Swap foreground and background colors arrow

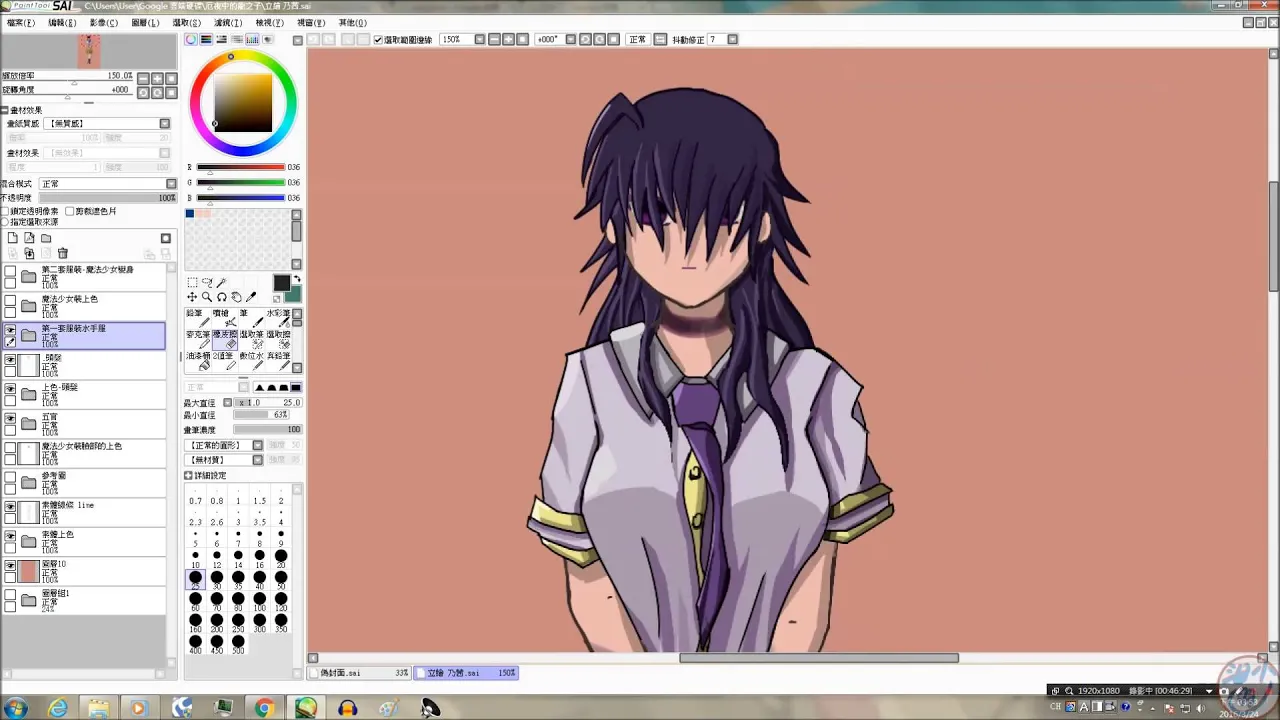coord(297,280)
